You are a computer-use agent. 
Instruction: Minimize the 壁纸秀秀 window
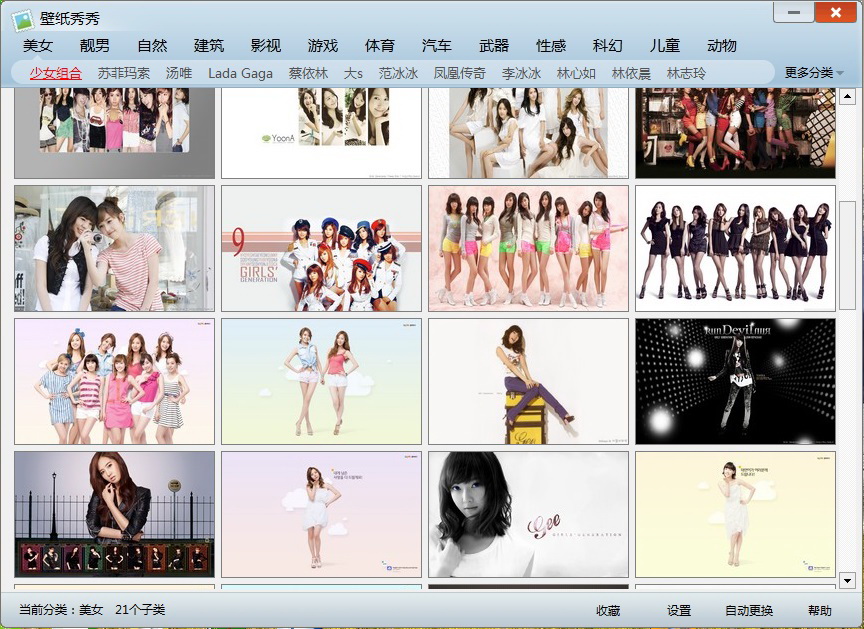point(794,12)
